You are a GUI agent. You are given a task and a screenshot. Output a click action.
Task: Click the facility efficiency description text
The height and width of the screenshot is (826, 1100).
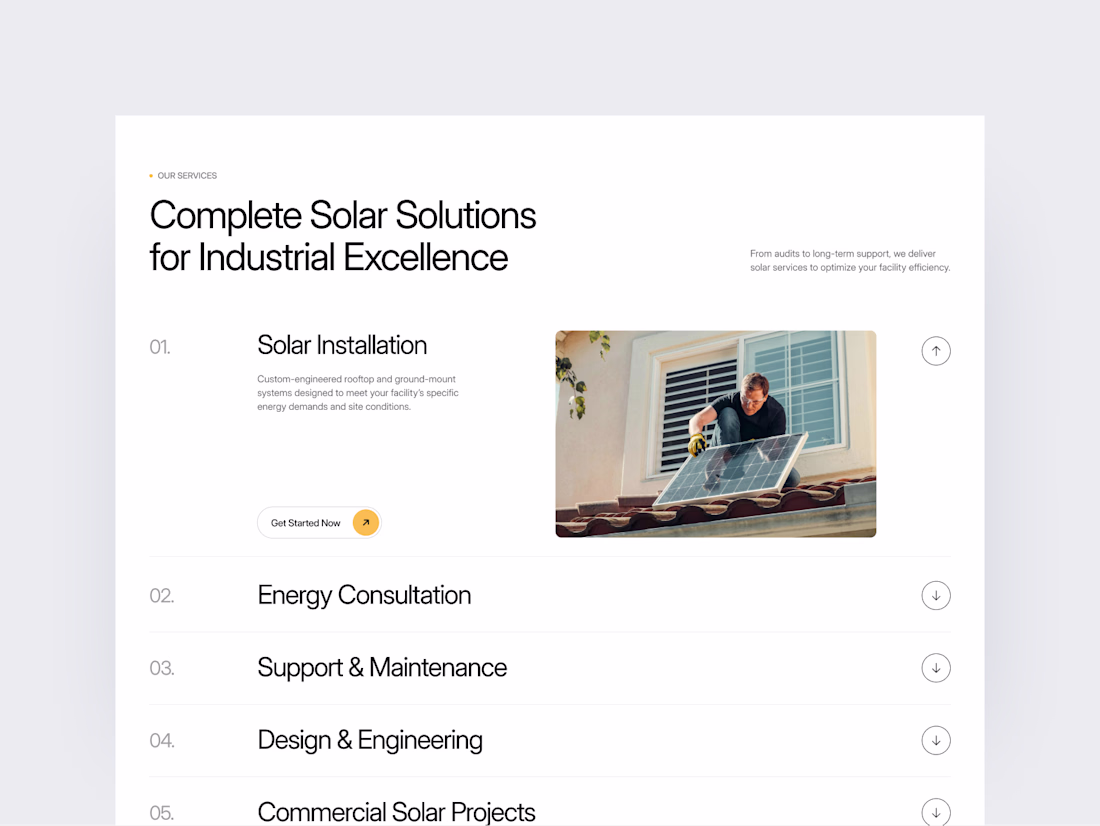point(850,260)
